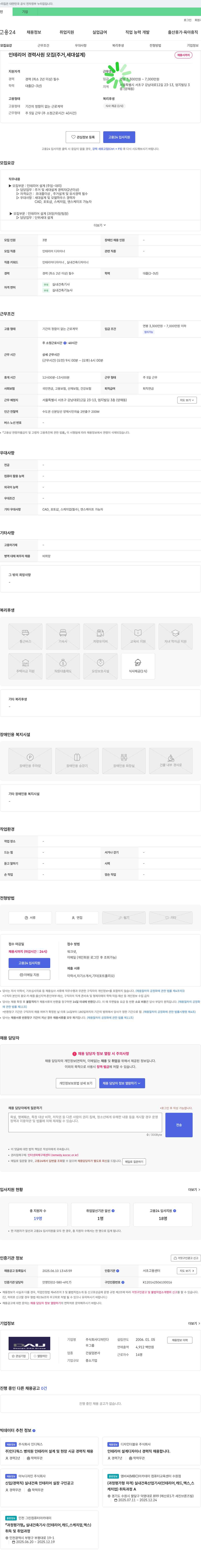Click the 0건 count by 진행 중인 다른 채용공고
Screen dimensions: 201x1568
(x=44, y=1388)
